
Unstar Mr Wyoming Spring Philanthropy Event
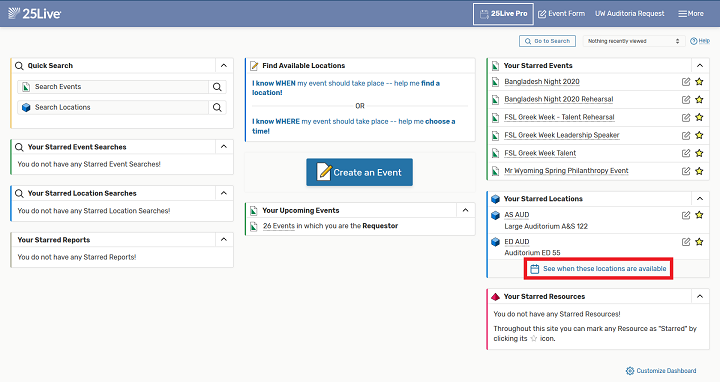(699, 171)
